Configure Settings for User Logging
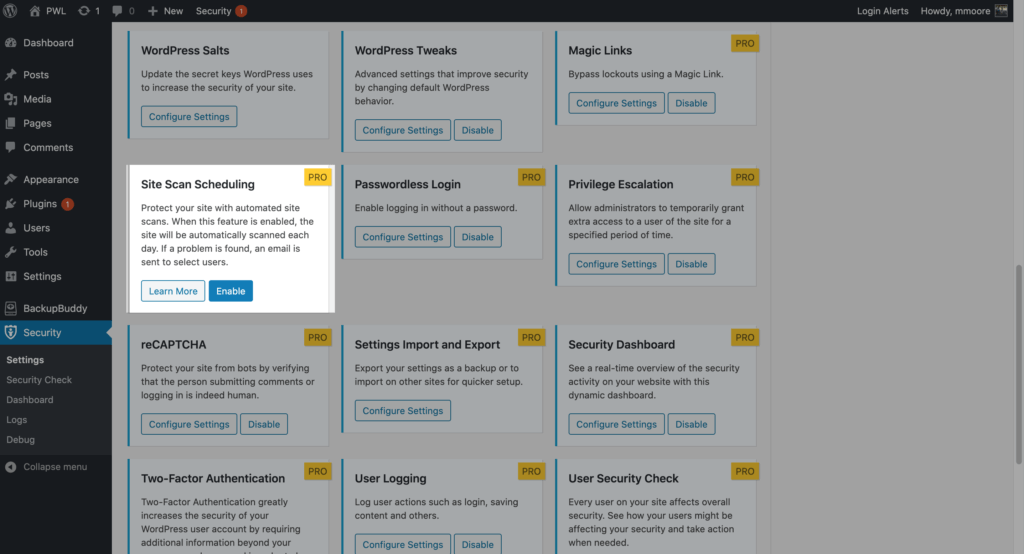This screenshot has width=1024, height=554. click(402, 544)
